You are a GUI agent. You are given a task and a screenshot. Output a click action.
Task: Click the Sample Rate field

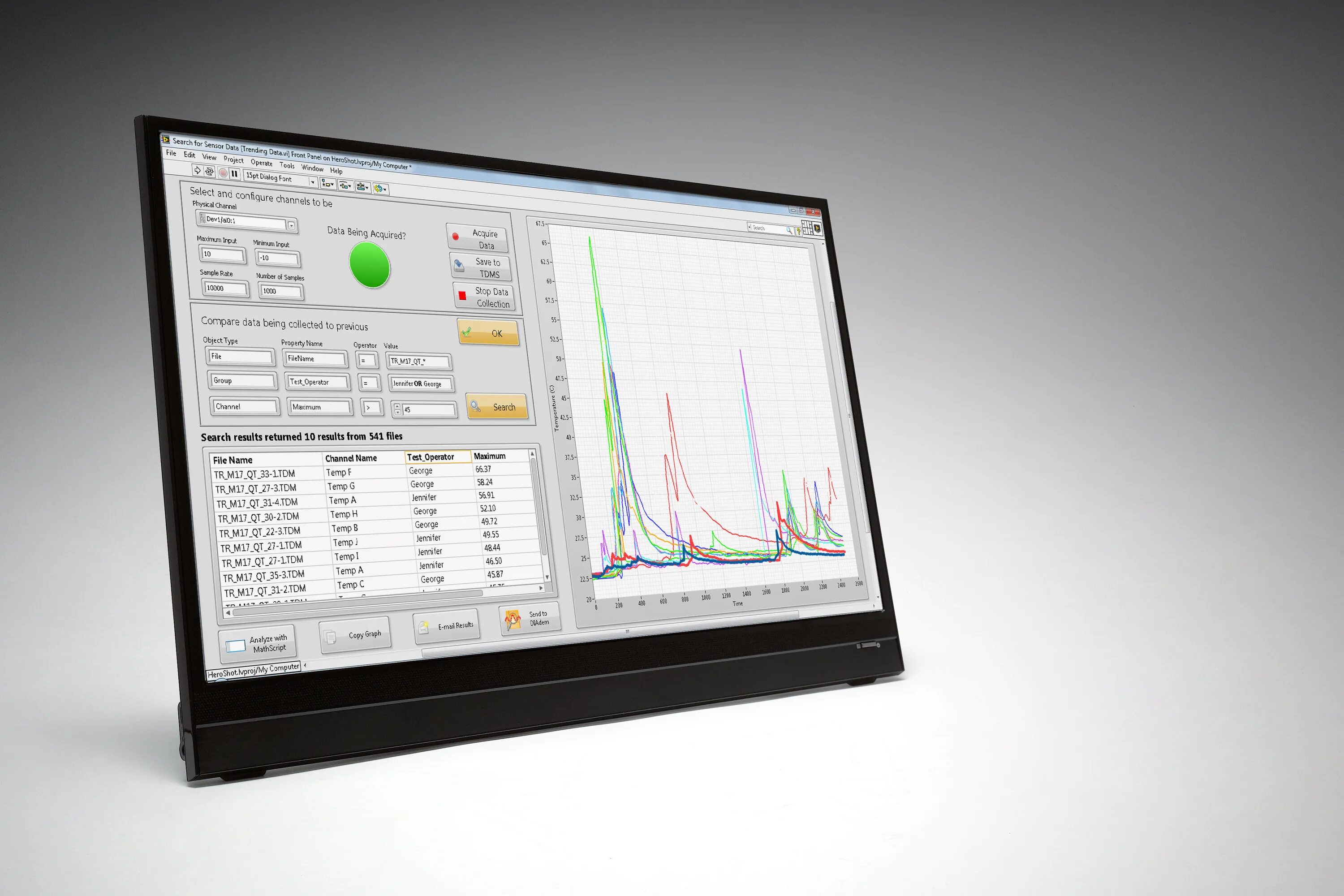(226, 289)
